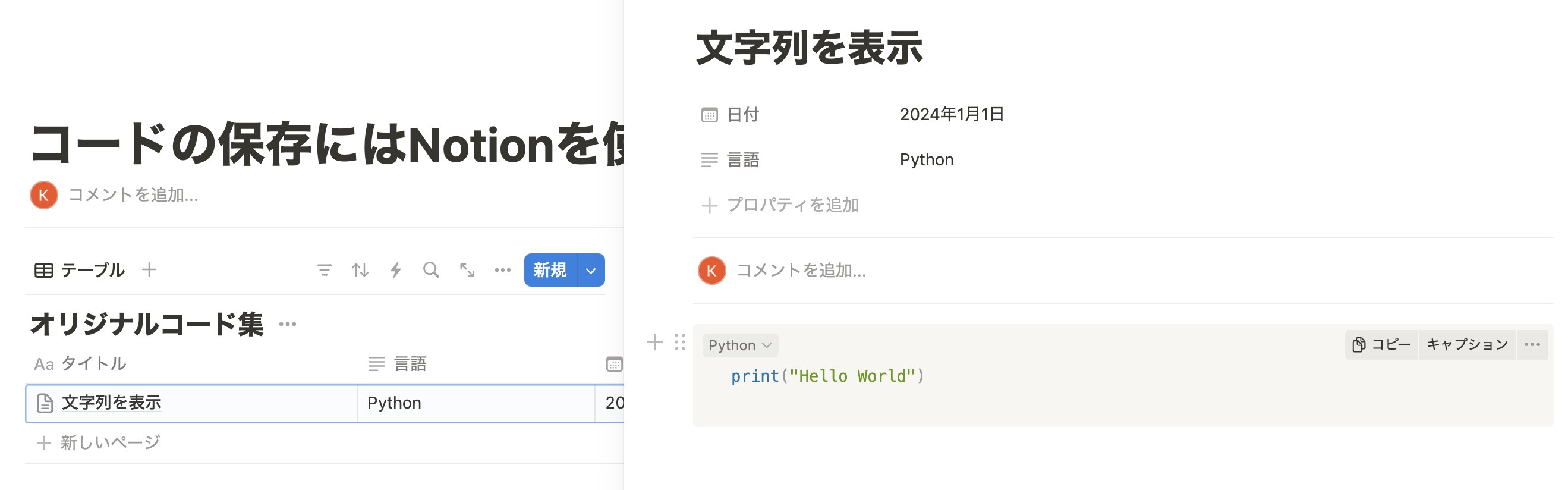Viewport: 1568px width, 490px height.
Task: Click コメントを追加 under the main page title
Action: click(133, 195)
